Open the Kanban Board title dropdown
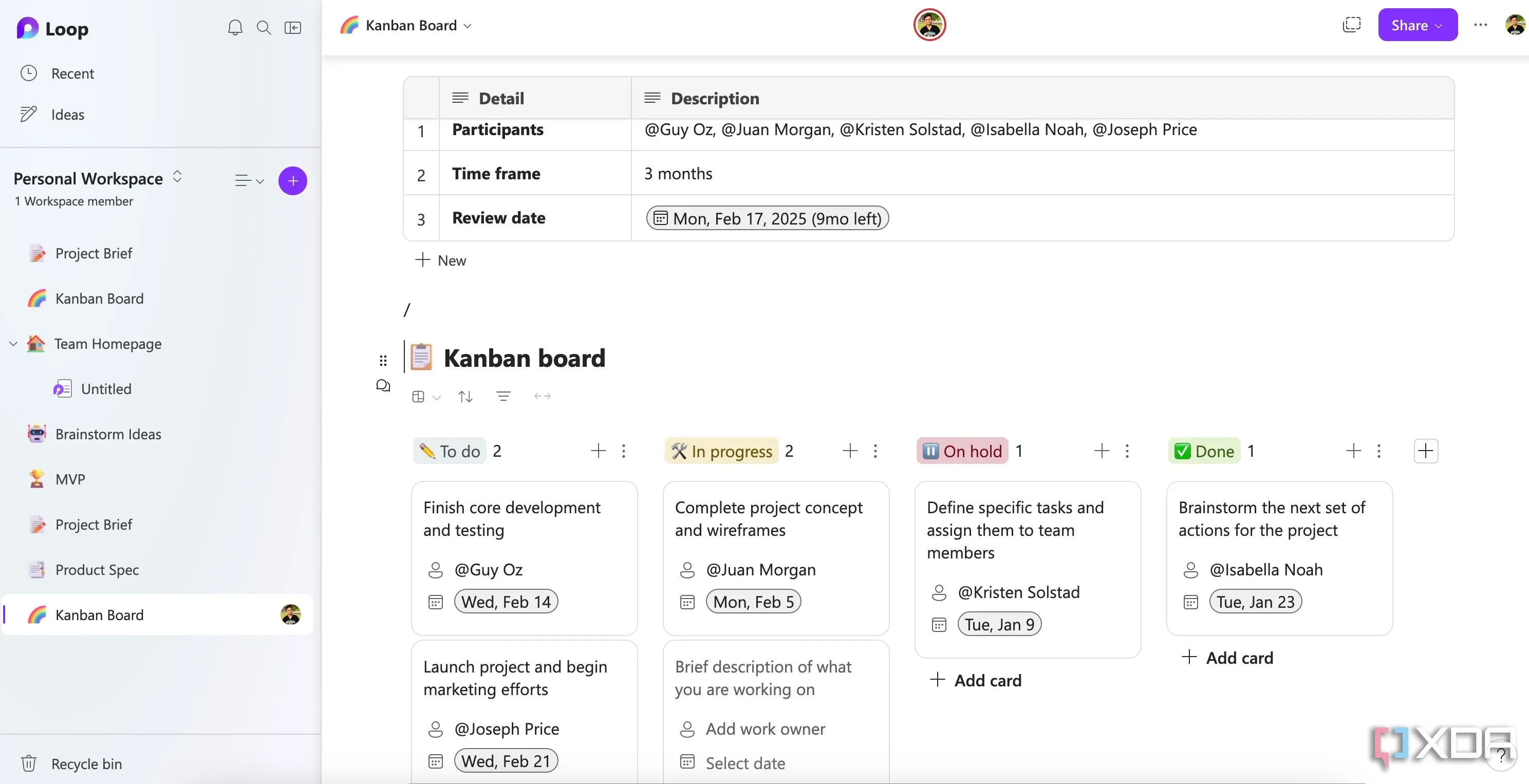This screenshot has width=1529, height=784. click(468, 26)
